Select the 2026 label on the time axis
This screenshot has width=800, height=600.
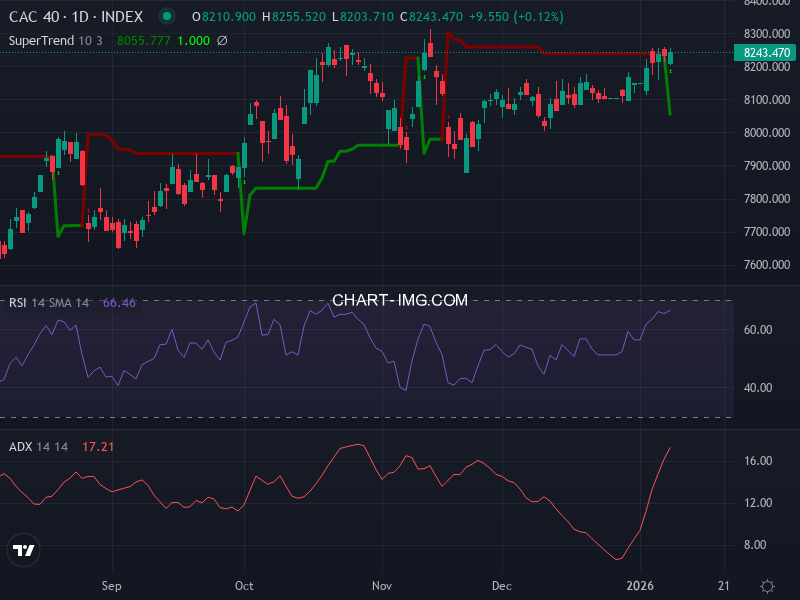click(642, 585)
